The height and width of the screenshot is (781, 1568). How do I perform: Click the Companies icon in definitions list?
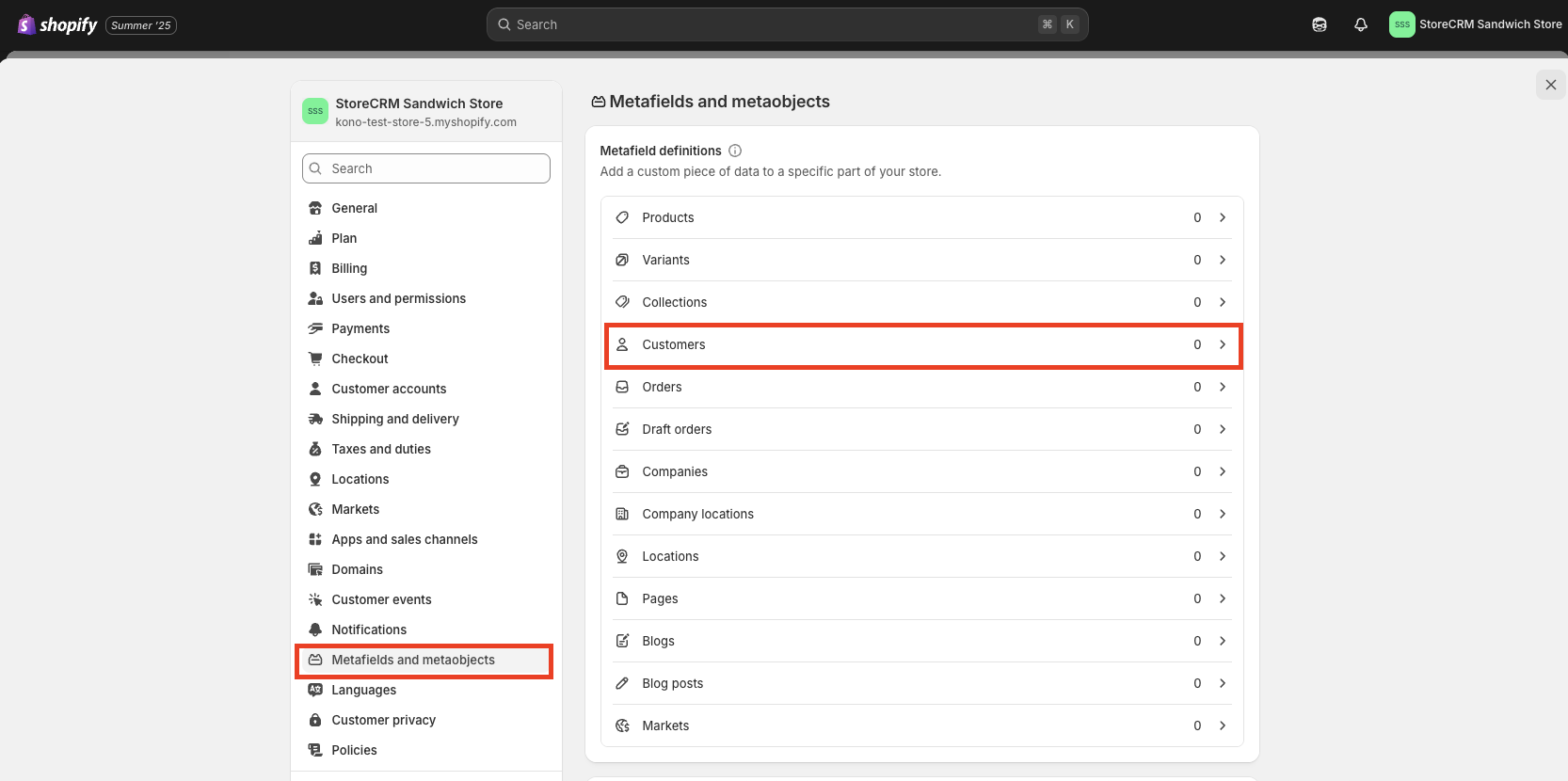point(622,471)
